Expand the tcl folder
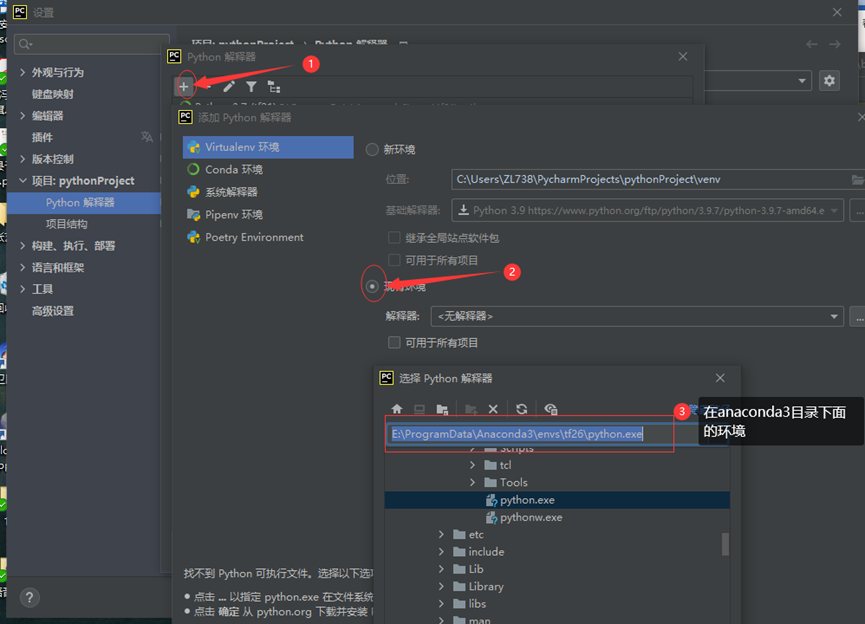 (472, 465)
